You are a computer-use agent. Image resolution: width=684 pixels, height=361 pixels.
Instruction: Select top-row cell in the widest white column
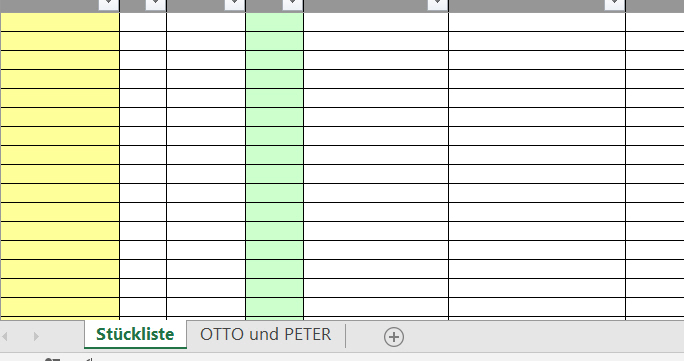(x=537, y=22)
